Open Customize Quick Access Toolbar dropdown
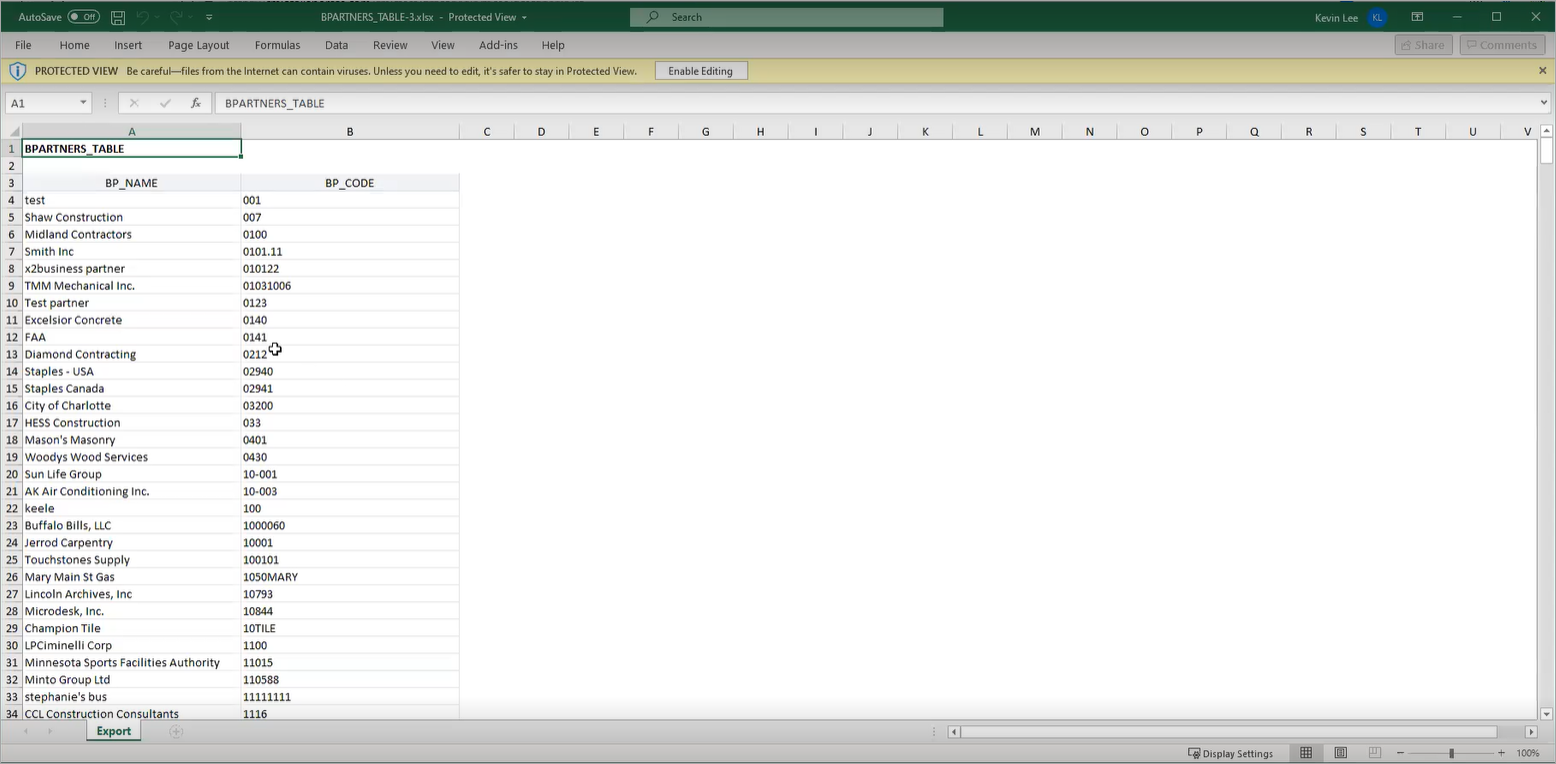The image size is (1556, 764). point(209,17)
